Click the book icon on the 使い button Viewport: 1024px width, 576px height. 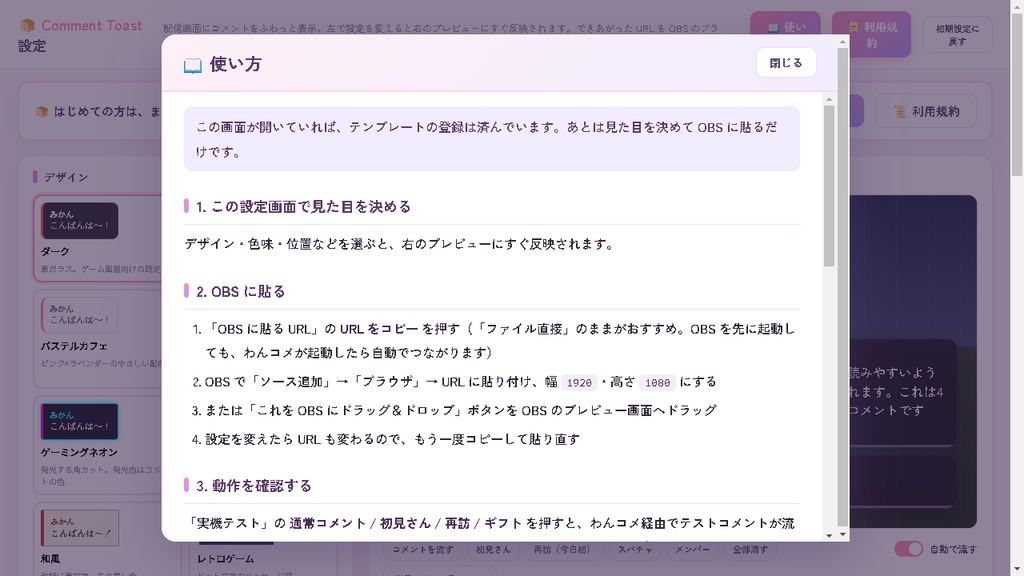click(773, 27)
